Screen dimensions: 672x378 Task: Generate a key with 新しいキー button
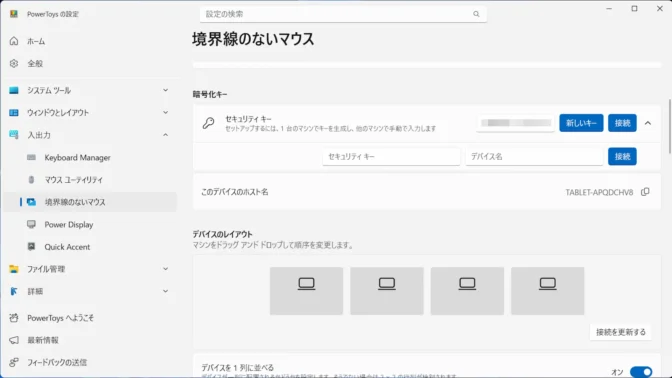point(581,123)
